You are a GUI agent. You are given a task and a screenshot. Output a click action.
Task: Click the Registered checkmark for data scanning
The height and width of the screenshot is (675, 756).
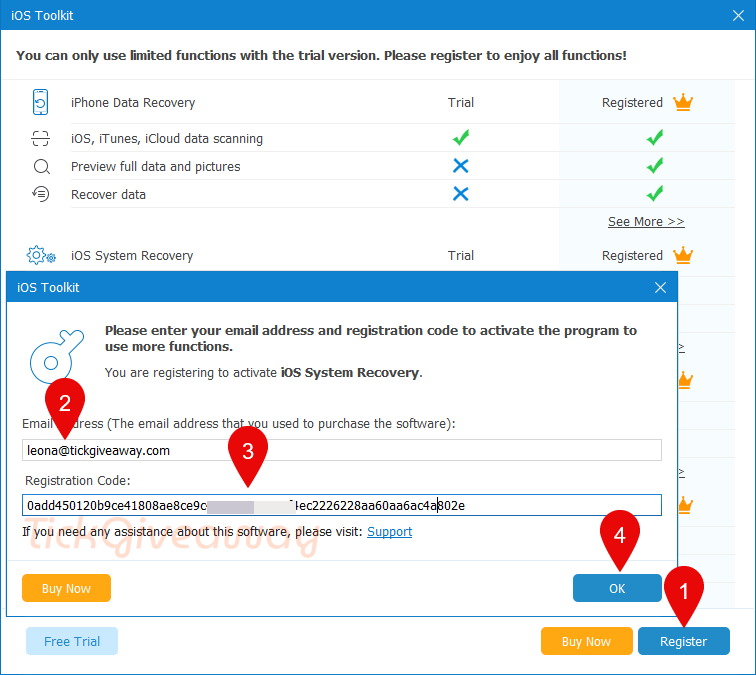click(x=655, y=138)
